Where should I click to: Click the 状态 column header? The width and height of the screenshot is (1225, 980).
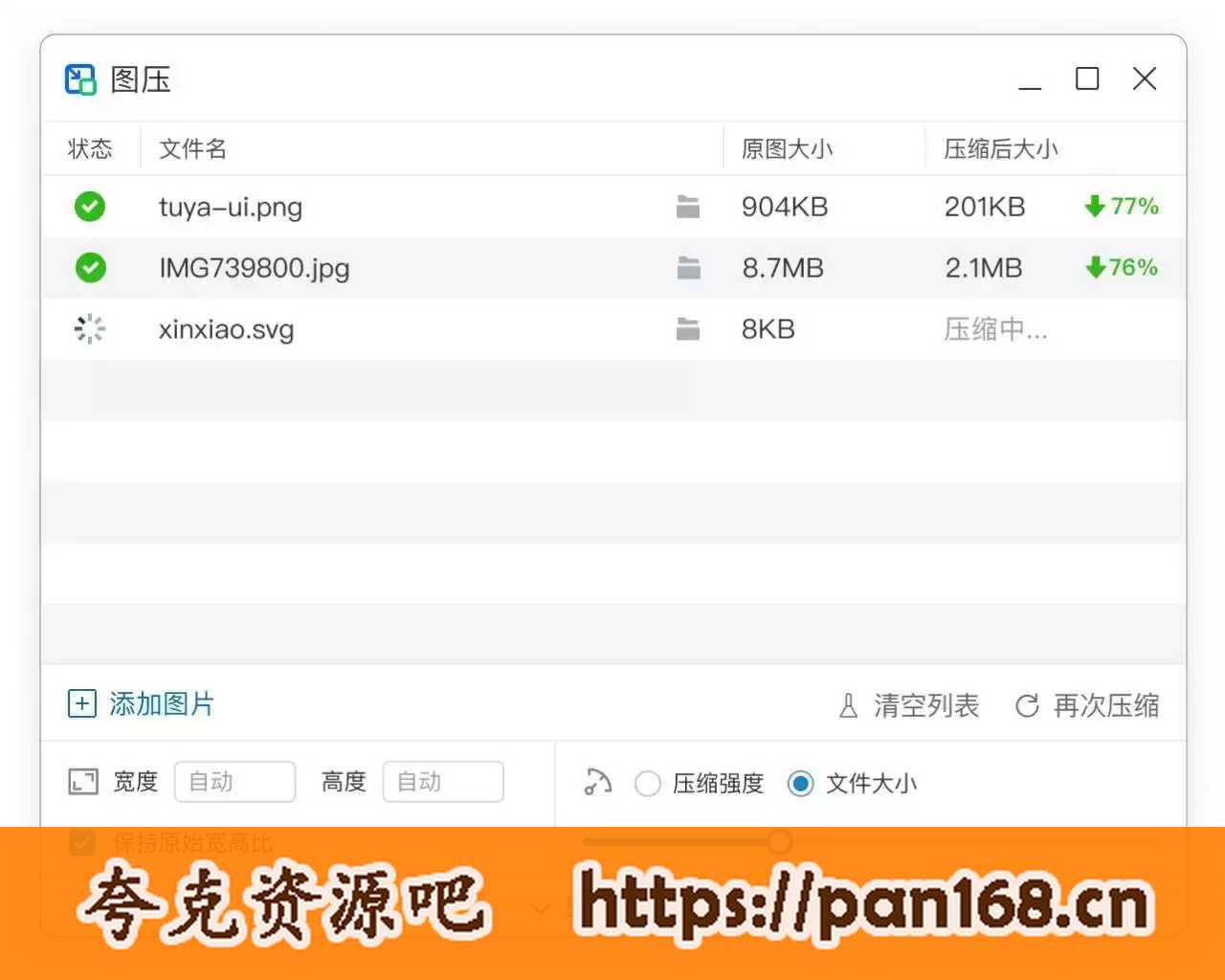pyautogui.click(x=90, y=148)
